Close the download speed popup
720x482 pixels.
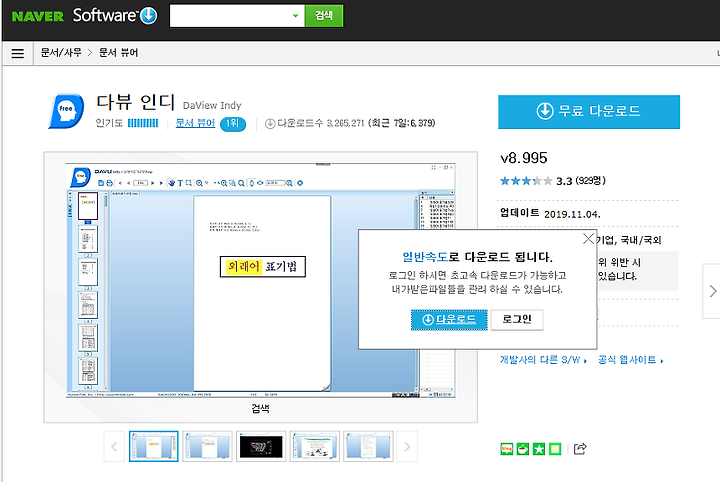(588, 238)
